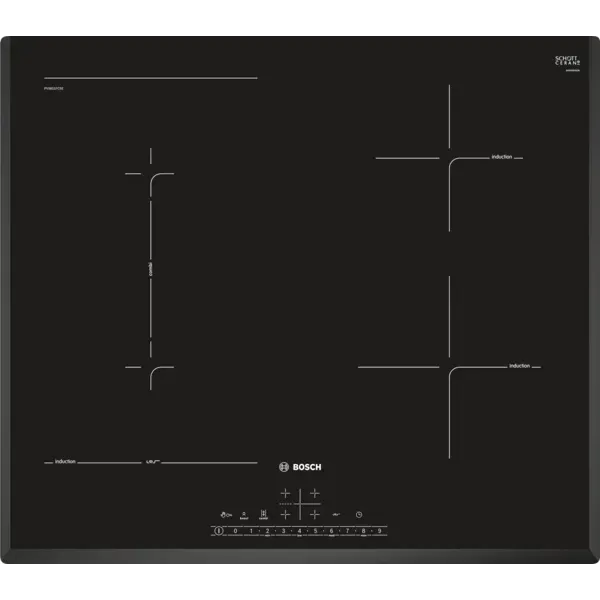Click the lower-right zone induction label
This screenshot has height=600, width=600.
(519, 366)
